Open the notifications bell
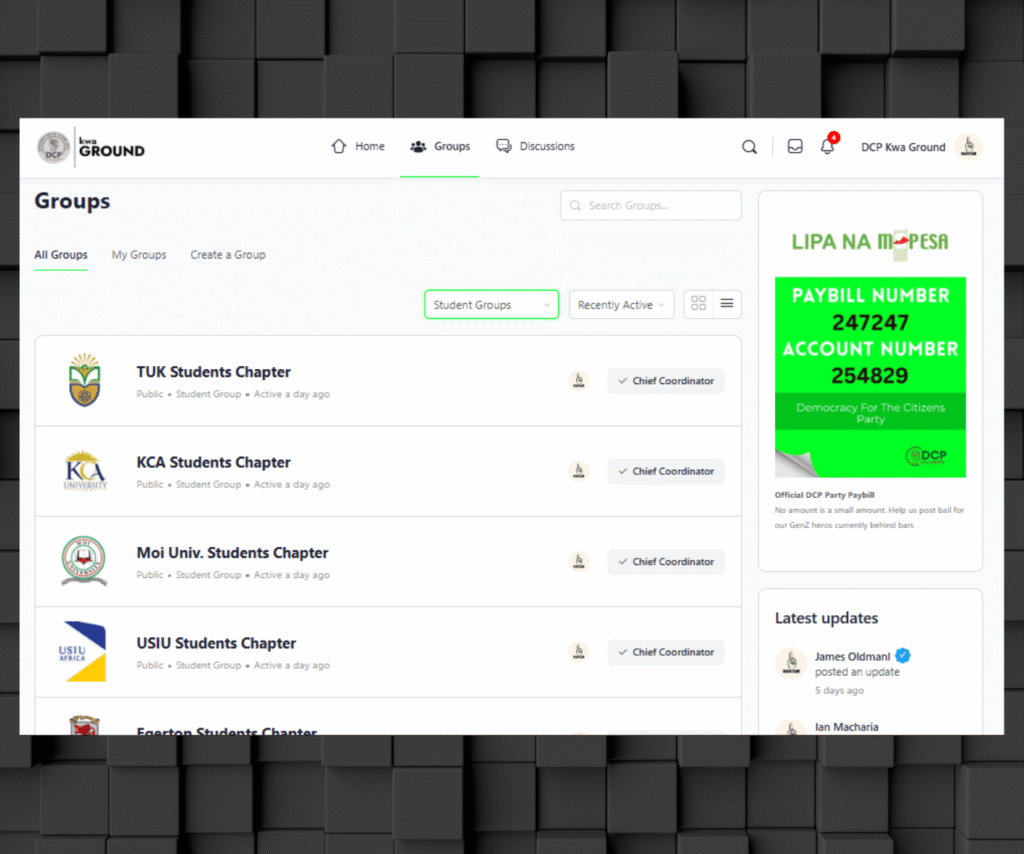1024x854 pixels. pyautogui.click(x=827, y=146)
